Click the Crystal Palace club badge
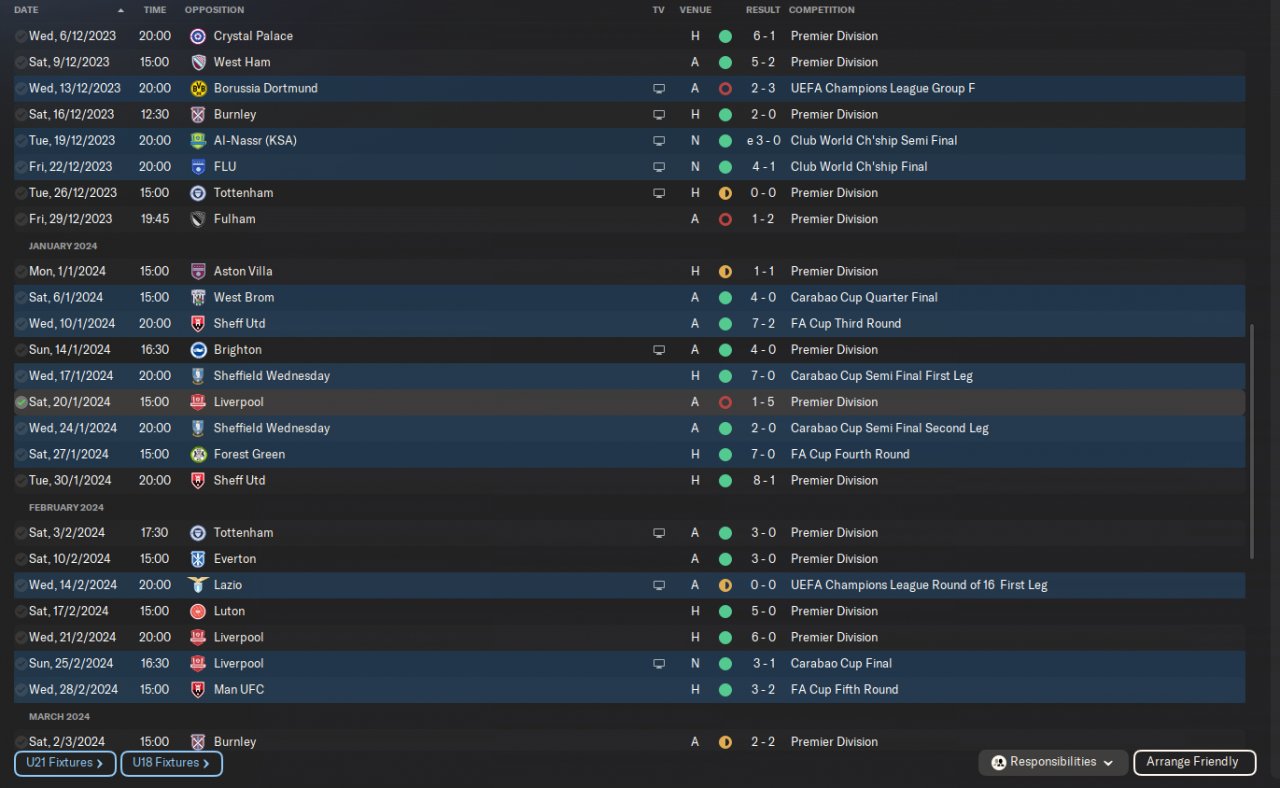This screenshot has height=788, width=1280. pos(198,36)
